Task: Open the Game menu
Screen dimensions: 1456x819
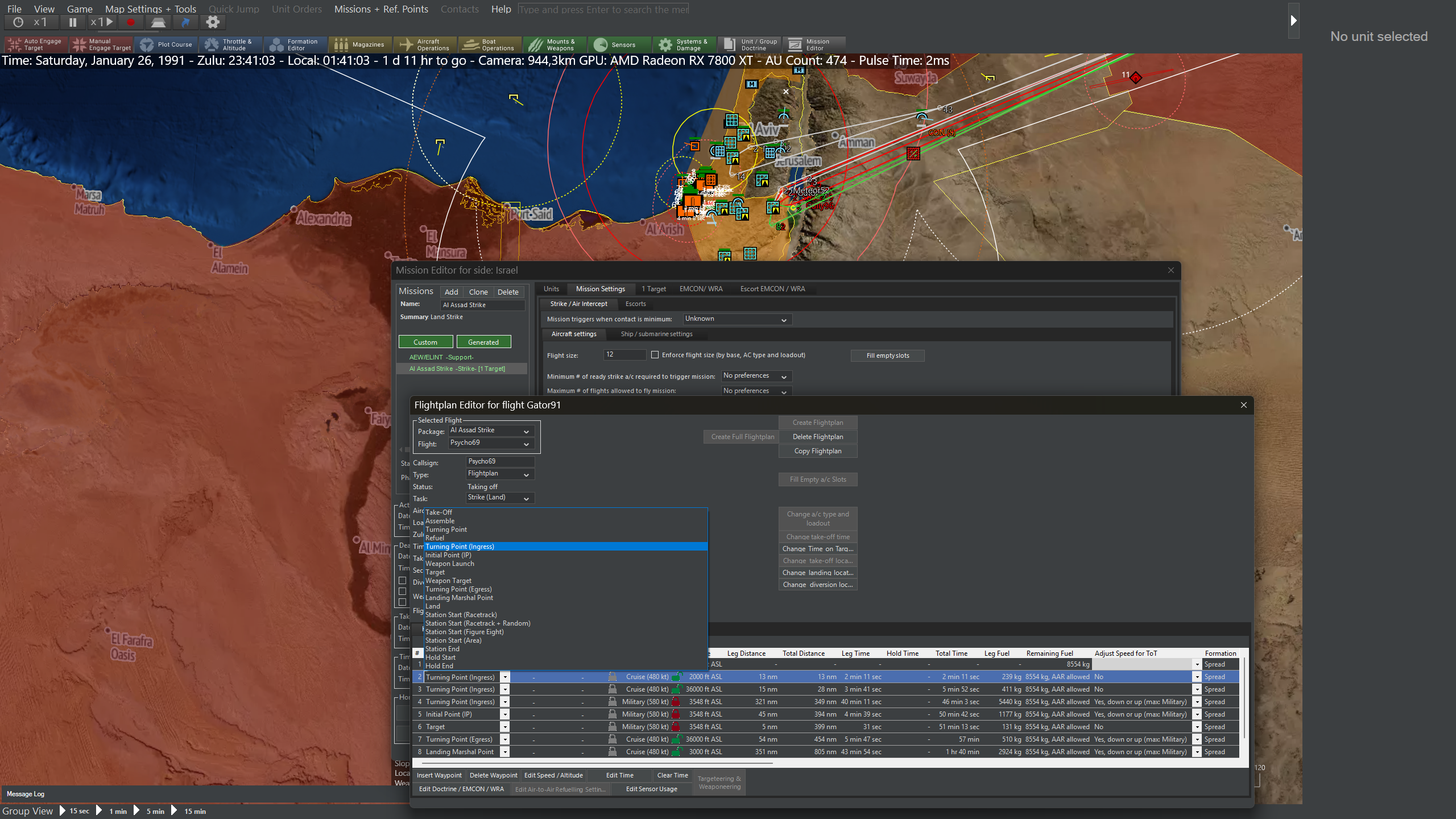Action: coord(80,9)
